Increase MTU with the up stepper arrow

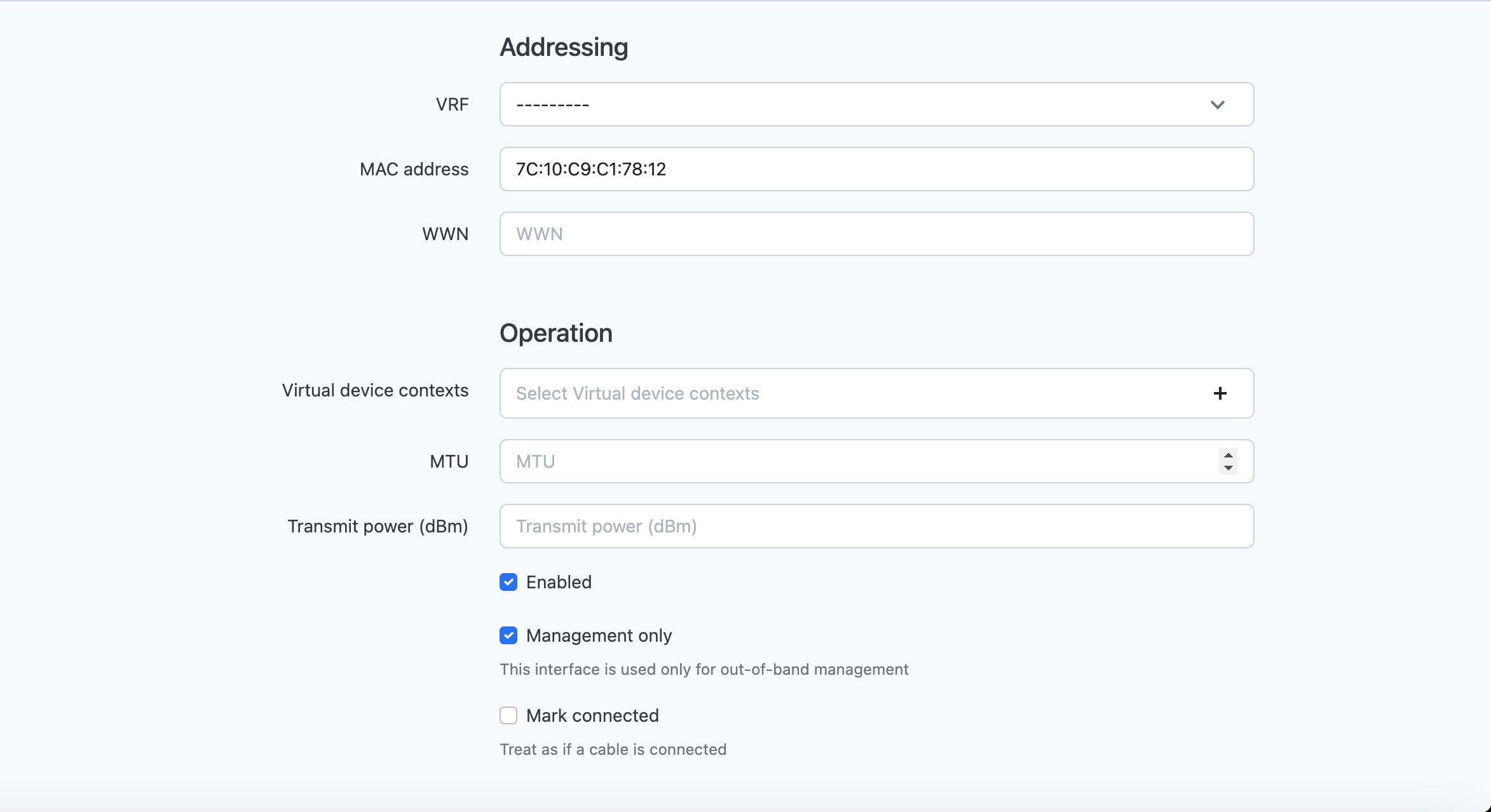tap(1228, 455)
